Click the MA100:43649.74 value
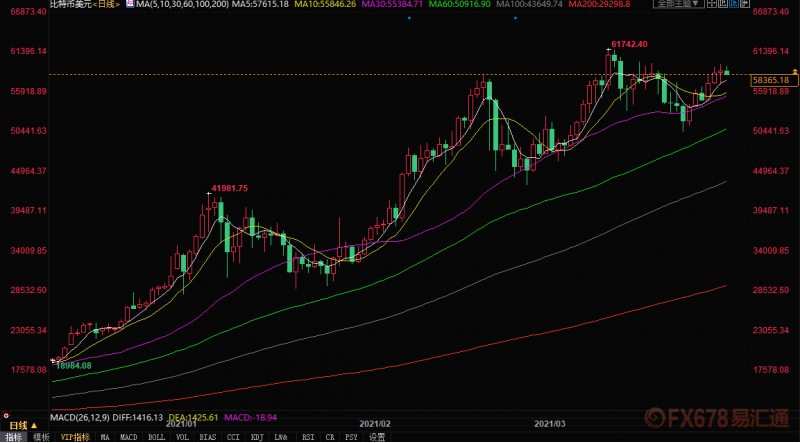800x443 pixels. click(530, 4)
